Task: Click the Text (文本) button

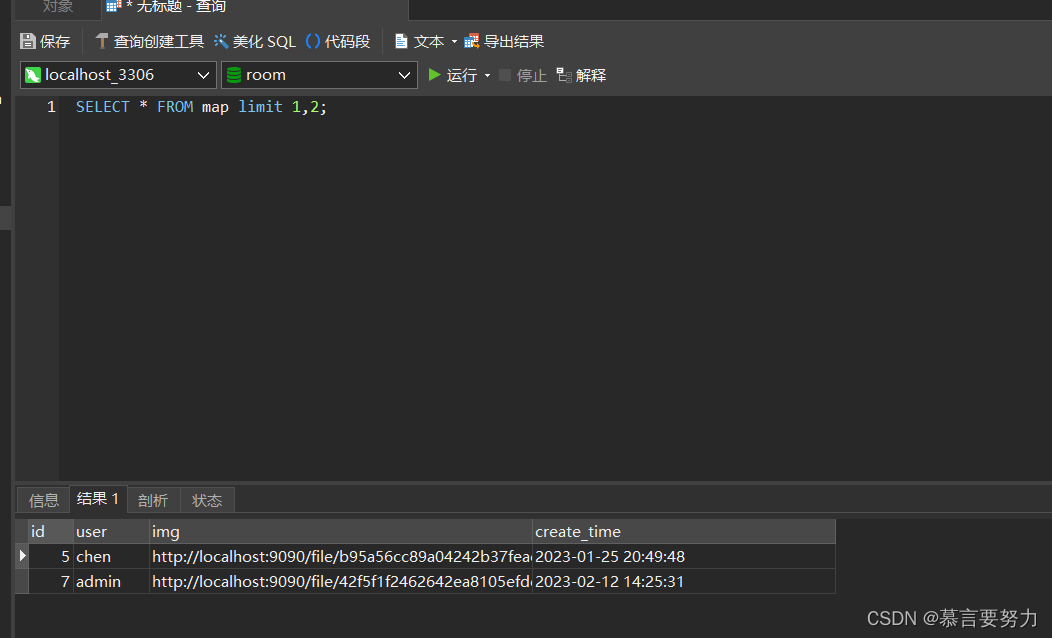Action: 419,42
